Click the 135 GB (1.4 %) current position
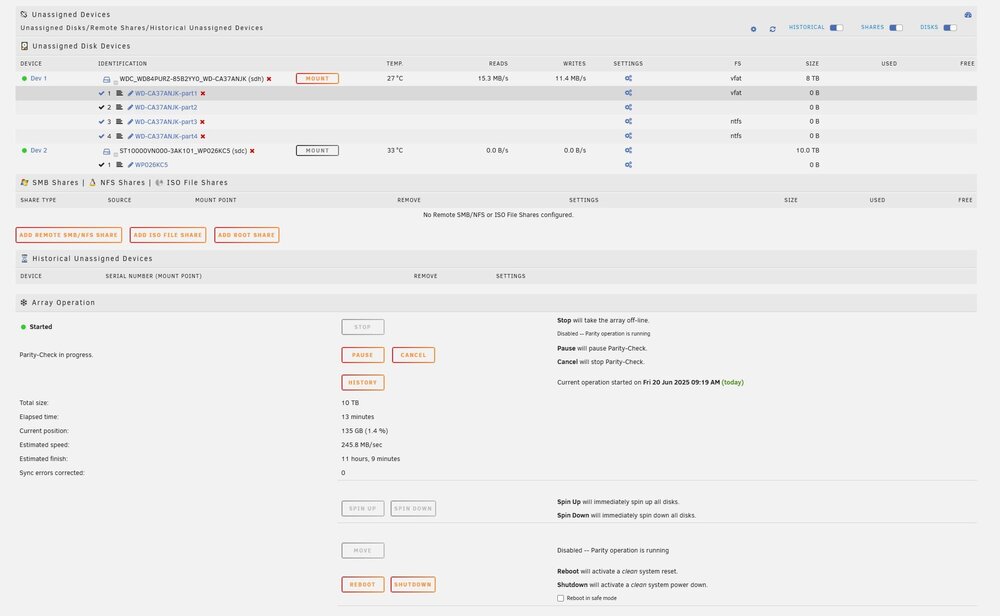Viewport: 1000px width, 616px height. pyautogui.click(x=364, y=431)
